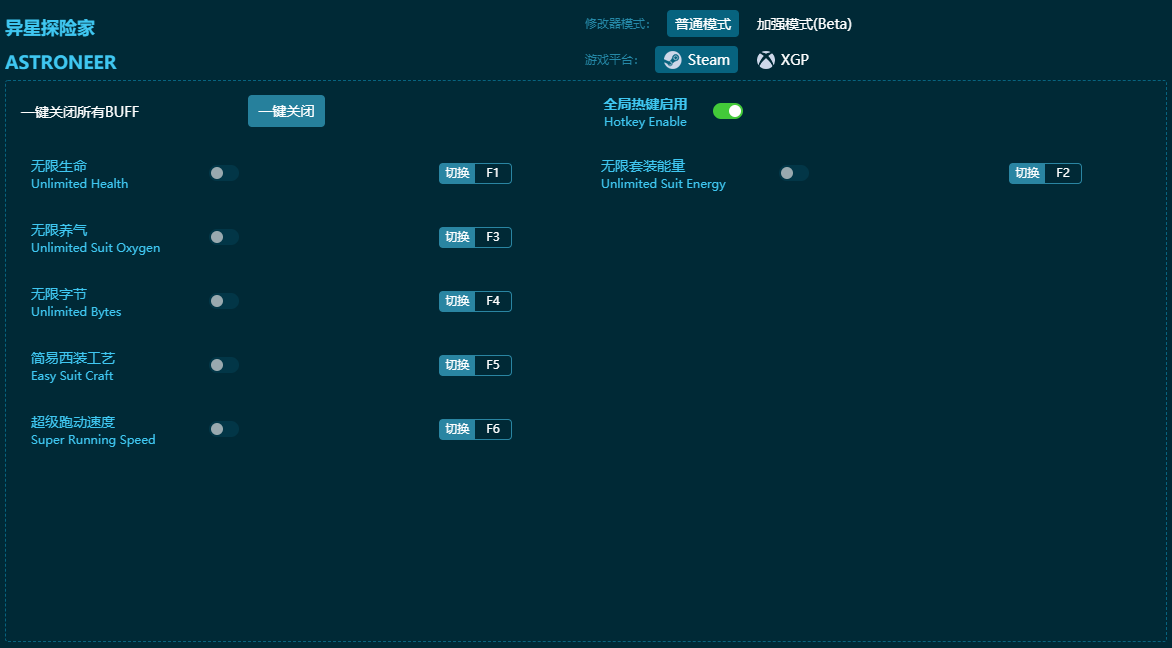Select the F5 hotkey field
Screen dimensions: 1172x648
[x=492, y=365]
